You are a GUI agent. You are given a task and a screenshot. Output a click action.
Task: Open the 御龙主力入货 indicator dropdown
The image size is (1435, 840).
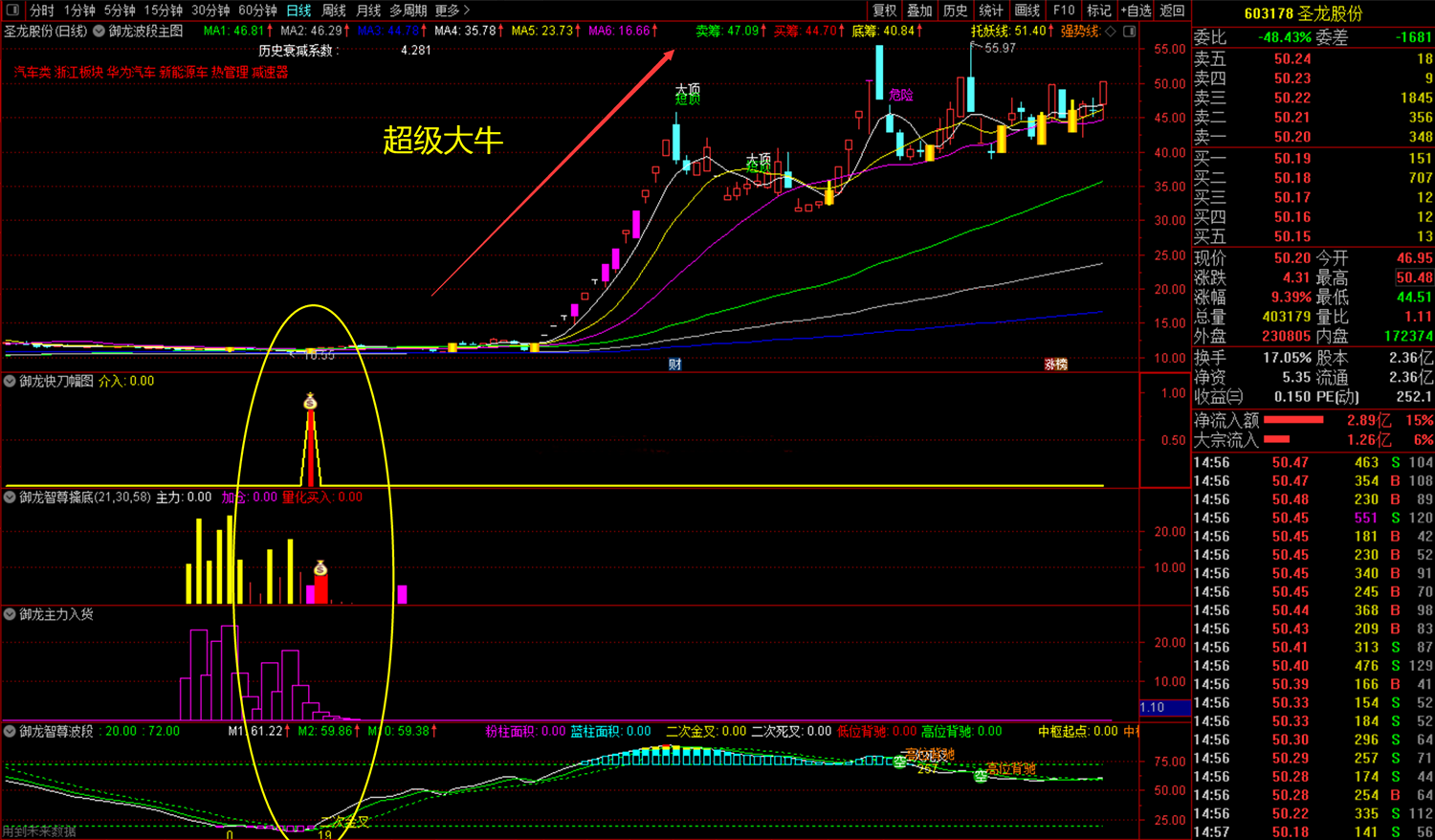(x=10, y=614)
